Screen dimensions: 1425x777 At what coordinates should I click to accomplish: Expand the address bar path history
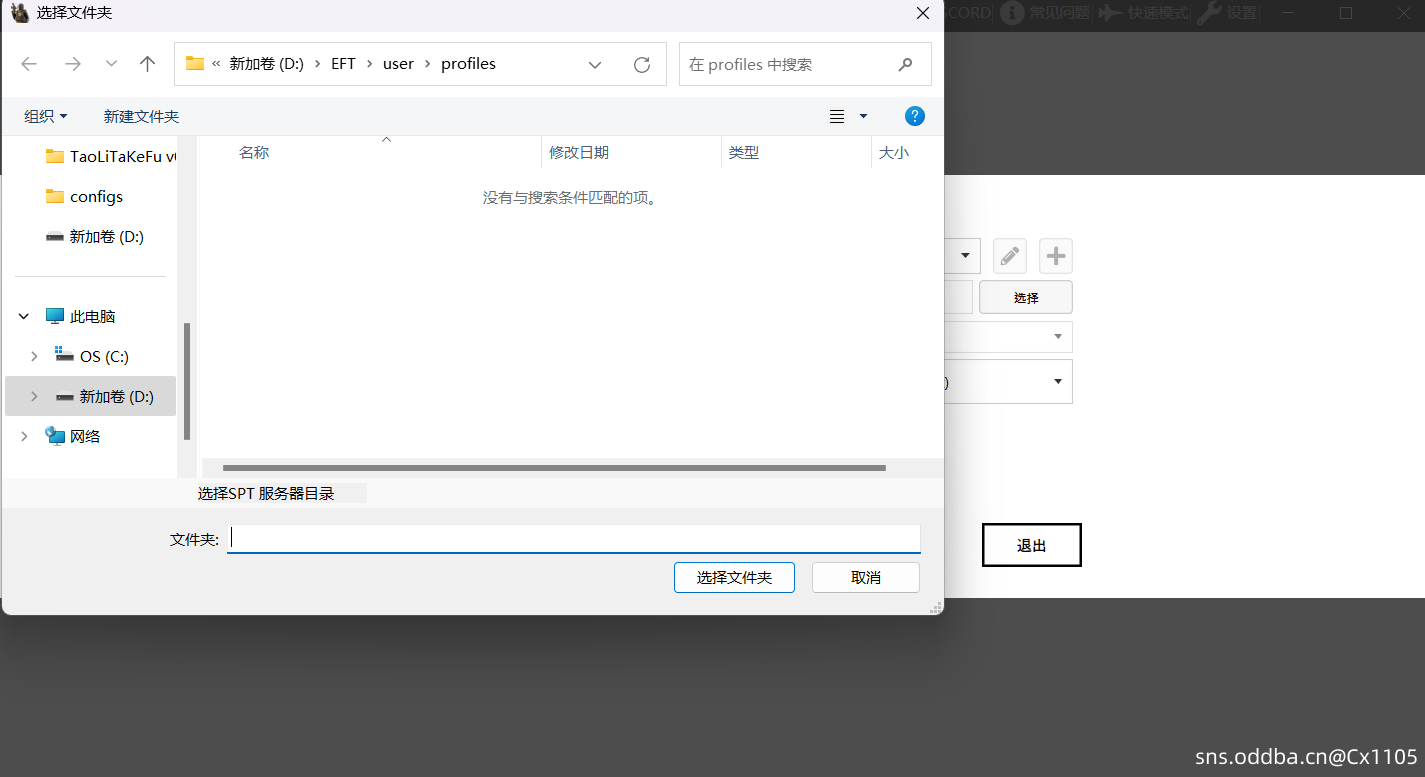595,64
